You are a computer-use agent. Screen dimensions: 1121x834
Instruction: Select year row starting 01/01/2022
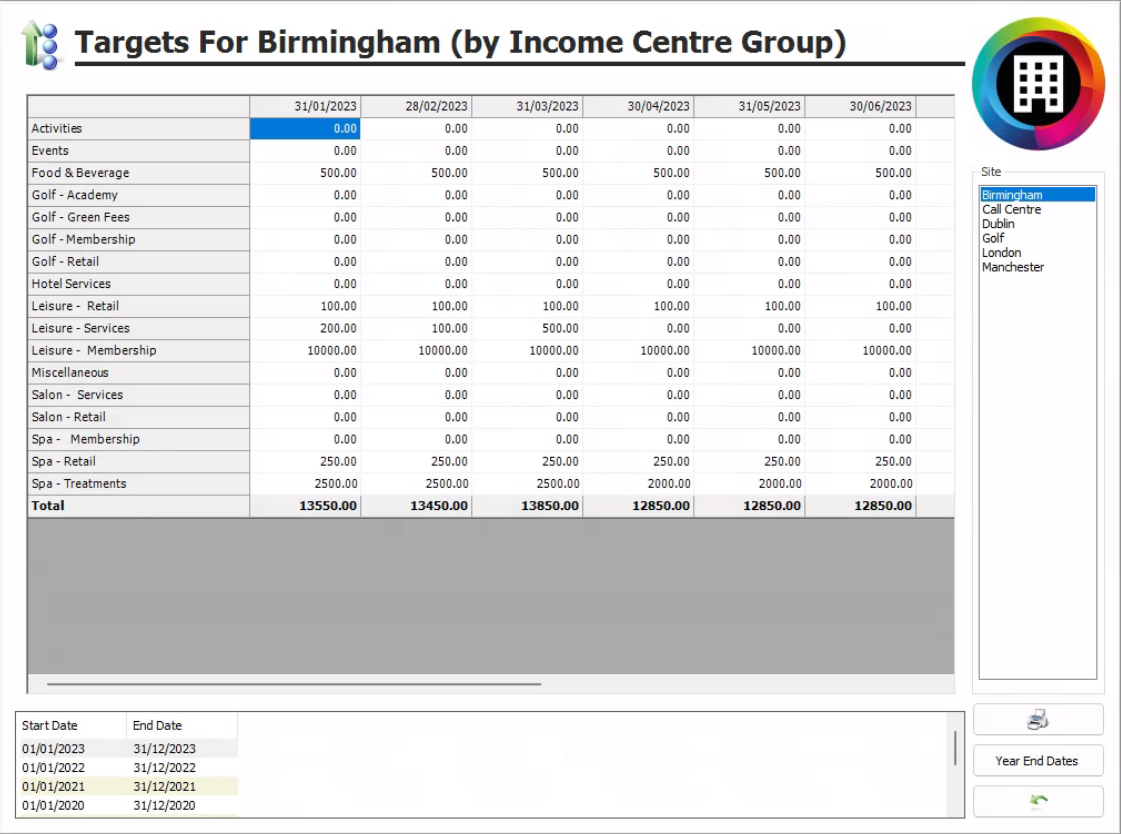(x=127, y=768)
